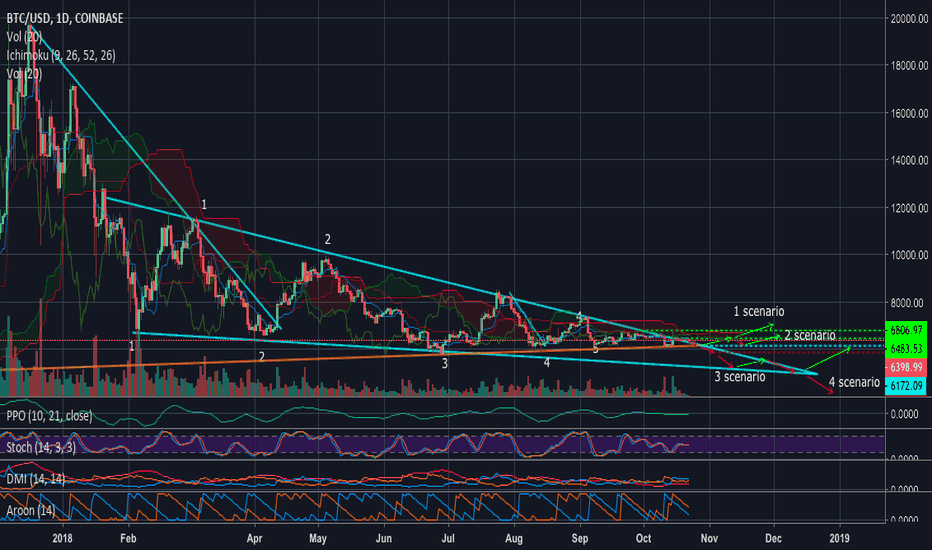Click the Sep label on the time axis
This screenshot has height=550, width=932.
click(580, 538)
